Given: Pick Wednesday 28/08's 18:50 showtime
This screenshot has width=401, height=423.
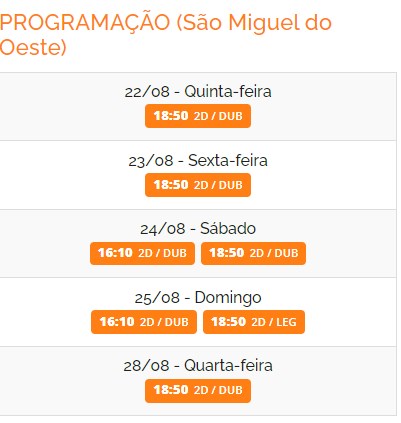Looking at the screenshot, I should [x=198, y=391].
